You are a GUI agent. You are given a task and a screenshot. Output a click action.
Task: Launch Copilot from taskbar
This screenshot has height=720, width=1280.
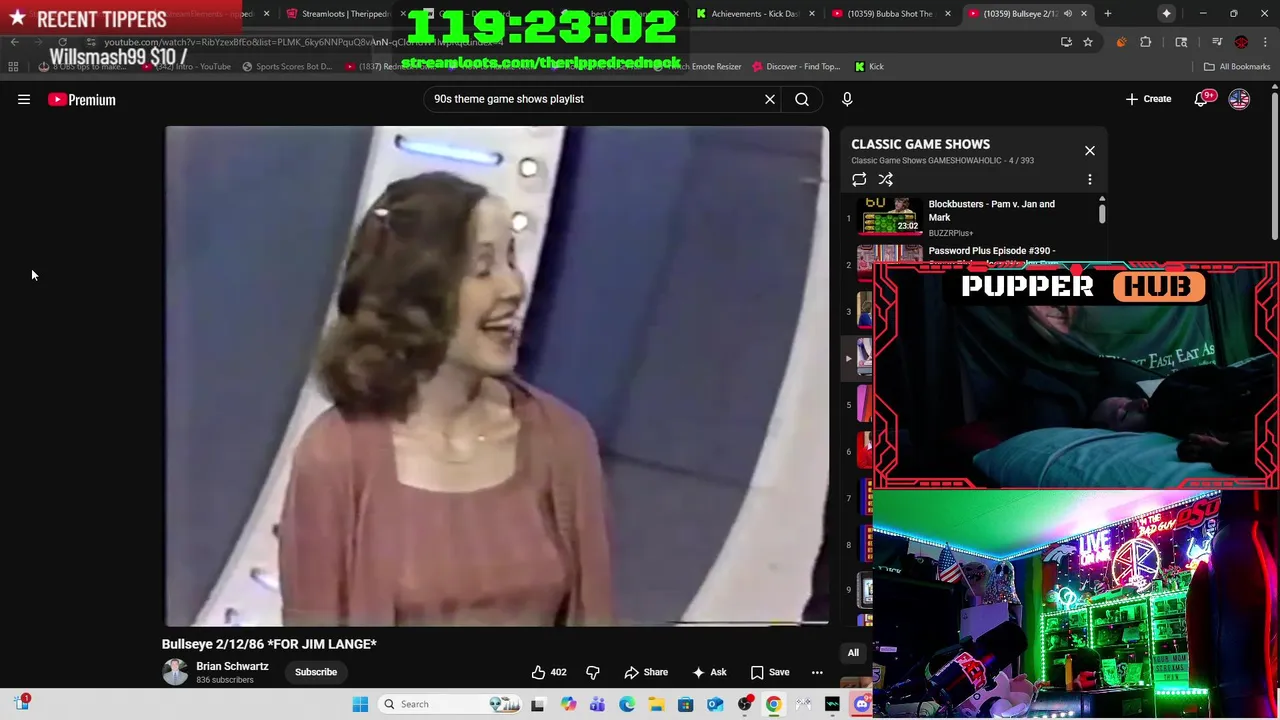(568, 704)
